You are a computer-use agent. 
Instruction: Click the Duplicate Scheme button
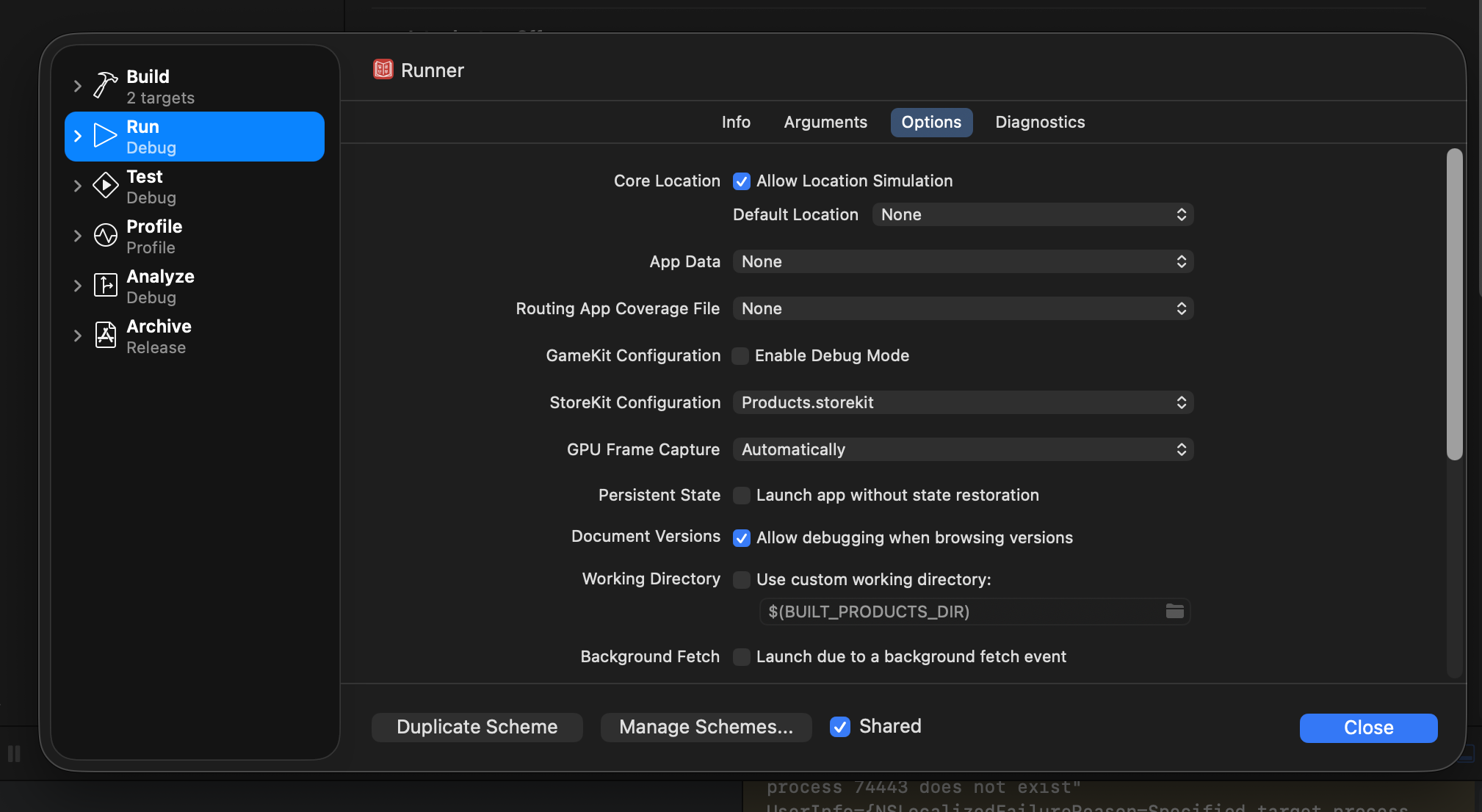pyautogui.click(x=477, y=727)
